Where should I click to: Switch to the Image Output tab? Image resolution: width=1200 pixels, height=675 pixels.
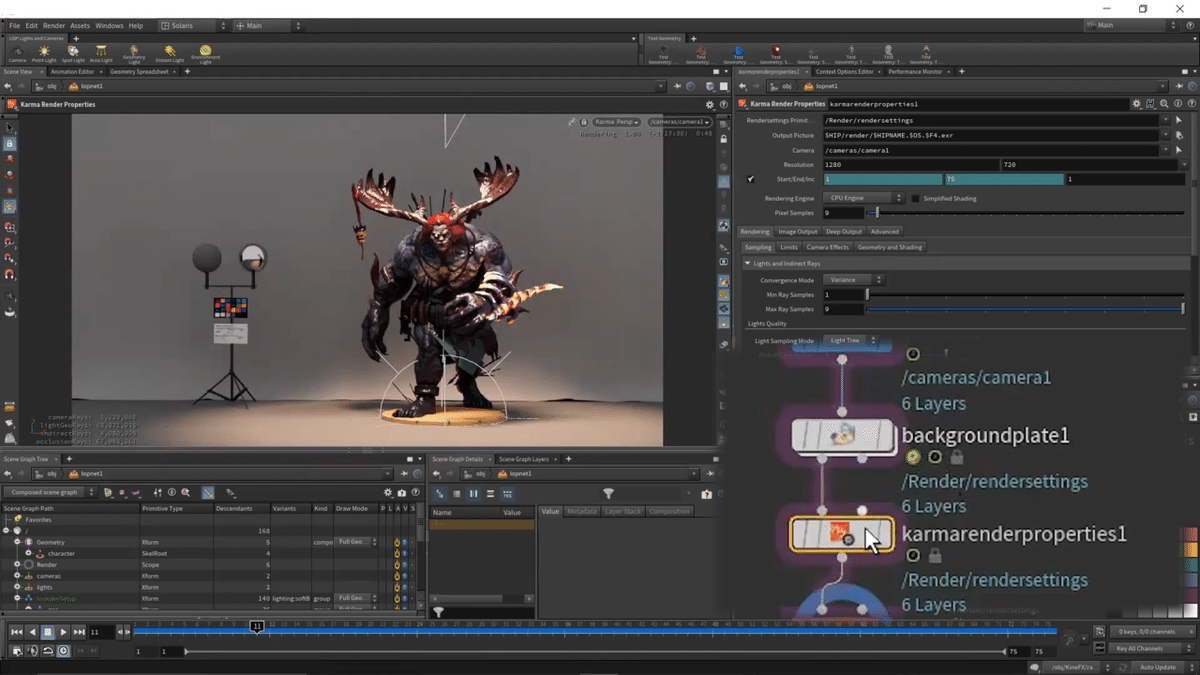pyautogui.click(x=799, y=232)
